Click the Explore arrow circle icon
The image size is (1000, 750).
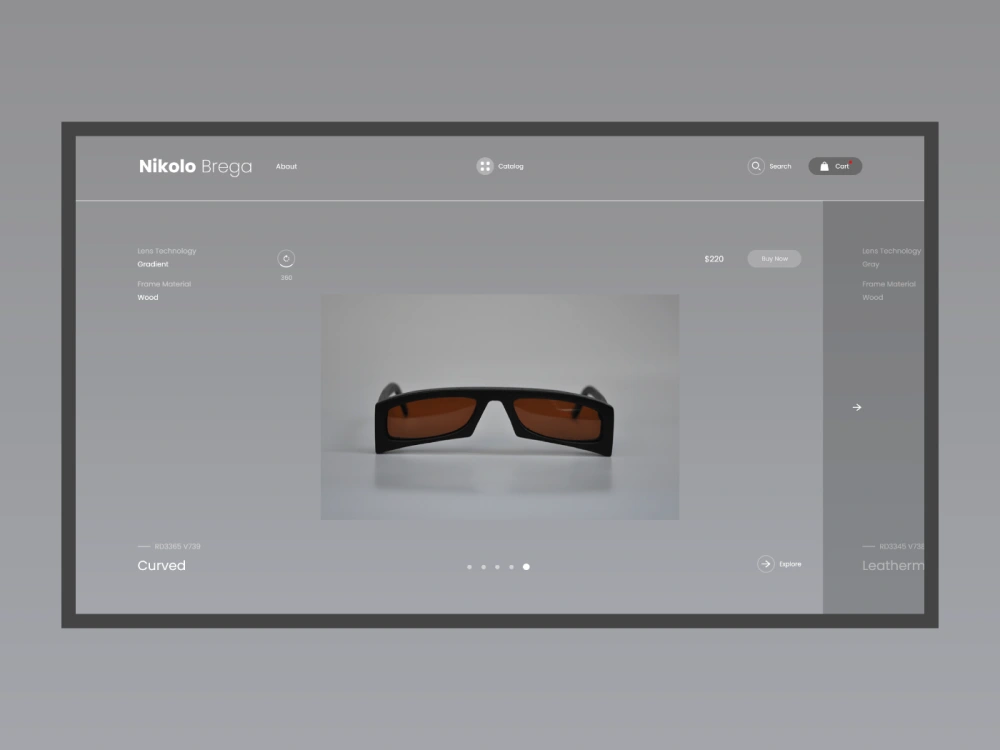pyautogui.click(x=766, y=564)
